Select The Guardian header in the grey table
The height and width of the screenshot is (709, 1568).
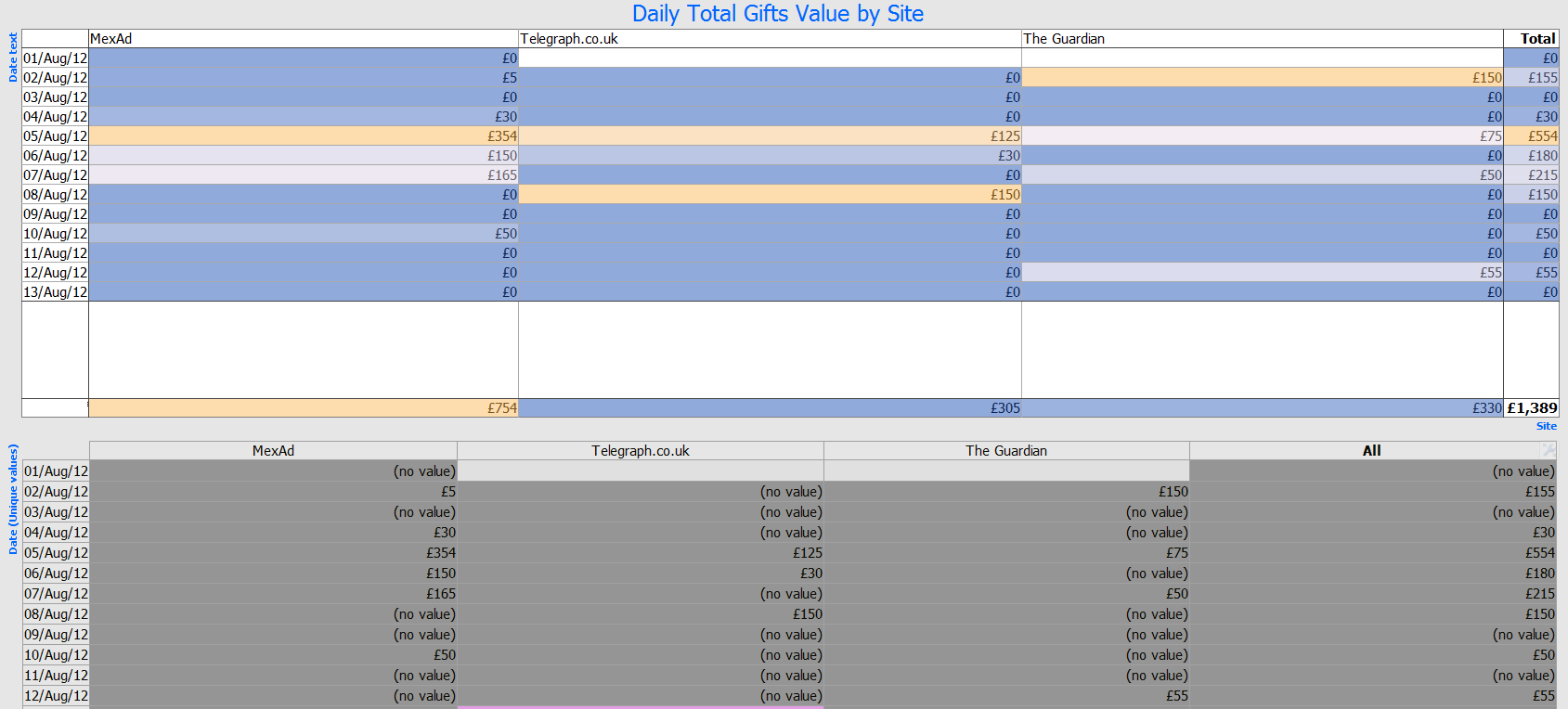[x=1006, y=451]
